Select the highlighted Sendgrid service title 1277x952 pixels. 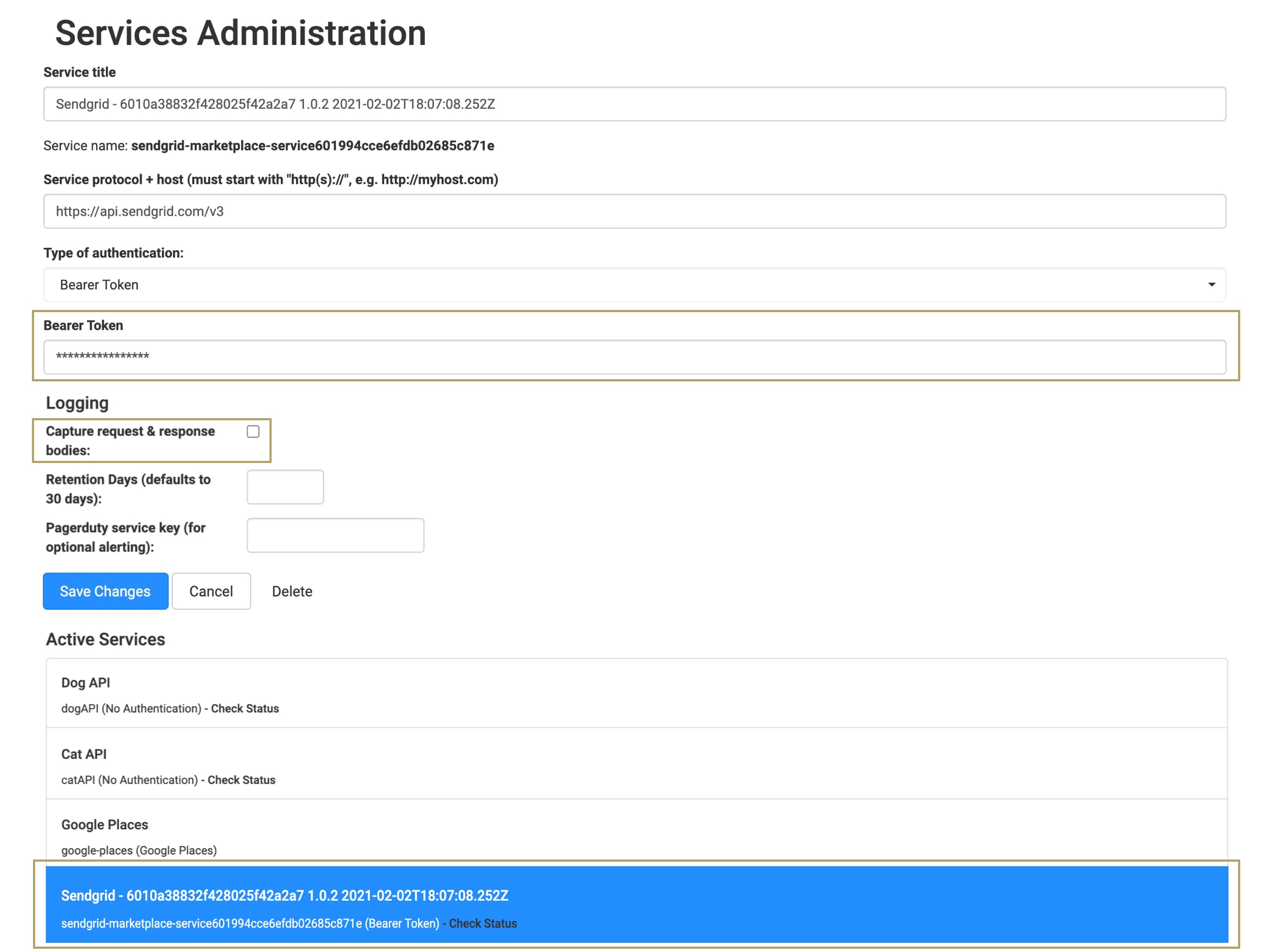[285, 896]
